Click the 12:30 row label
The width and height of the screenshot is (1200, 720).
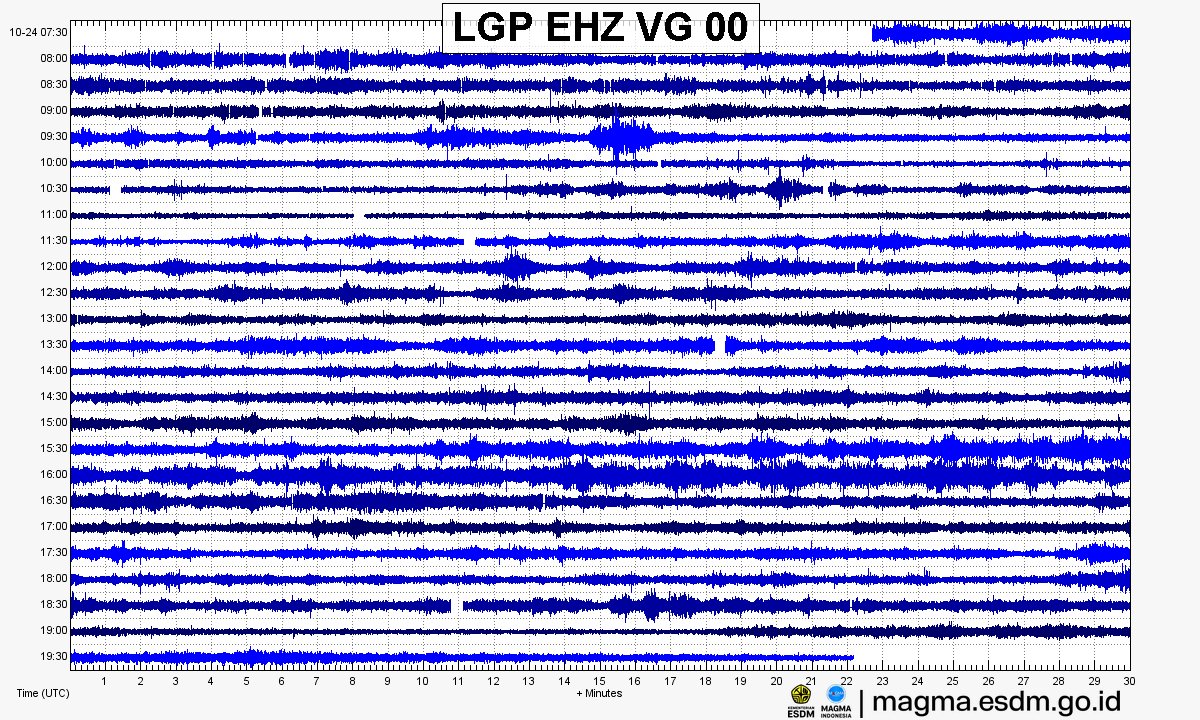point(54,292)
